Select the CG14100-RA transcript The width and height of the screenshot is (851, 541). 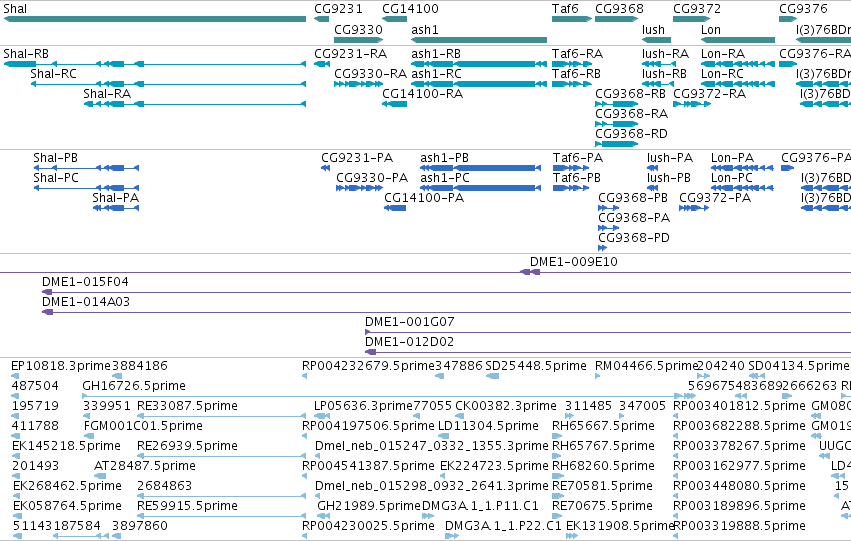(x=395, y=104)
